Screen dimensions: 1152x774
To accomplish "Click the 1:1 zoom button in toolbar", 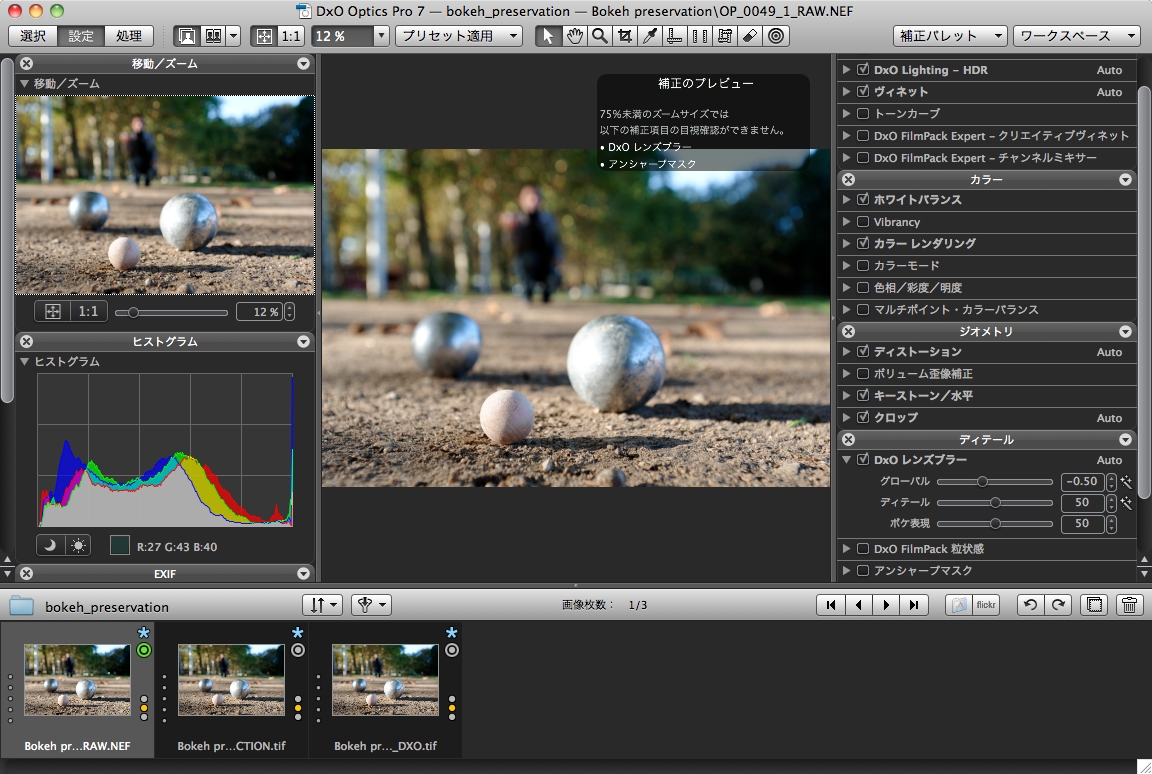I will coord(291,36).
